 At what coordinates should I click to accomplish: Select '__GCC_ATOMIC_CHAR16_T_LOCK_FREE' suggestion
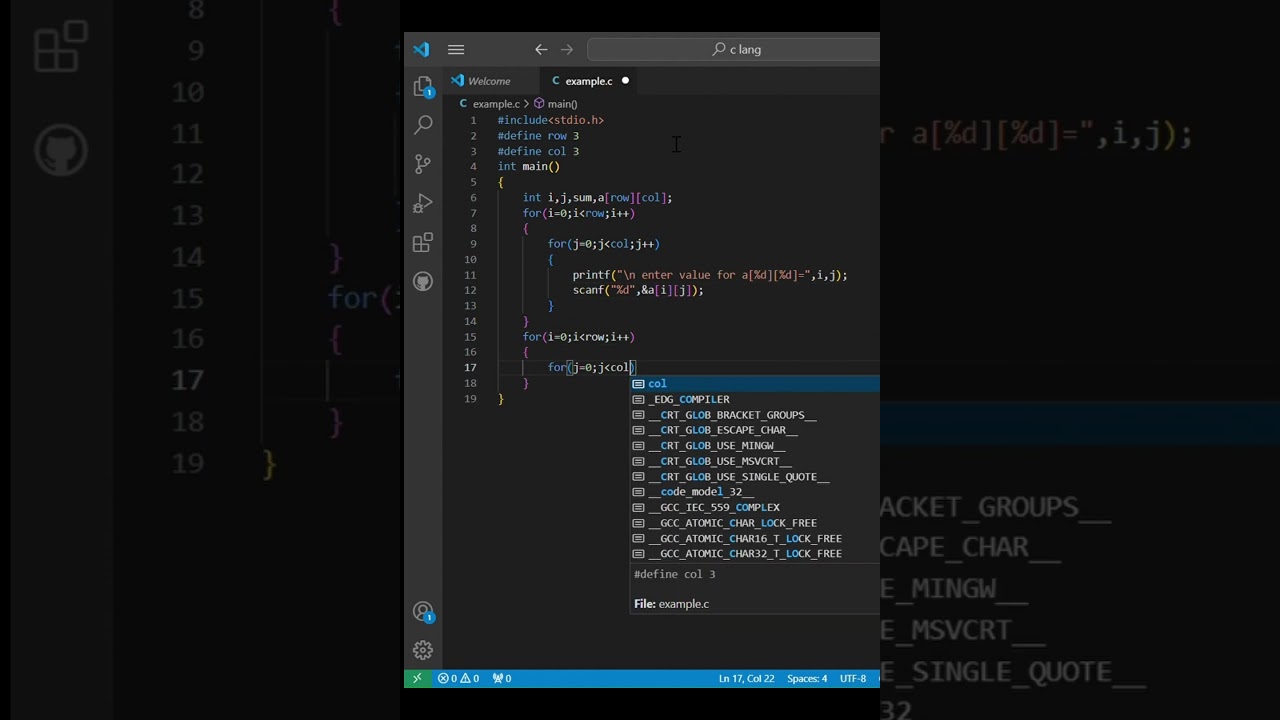click(755, 538)
